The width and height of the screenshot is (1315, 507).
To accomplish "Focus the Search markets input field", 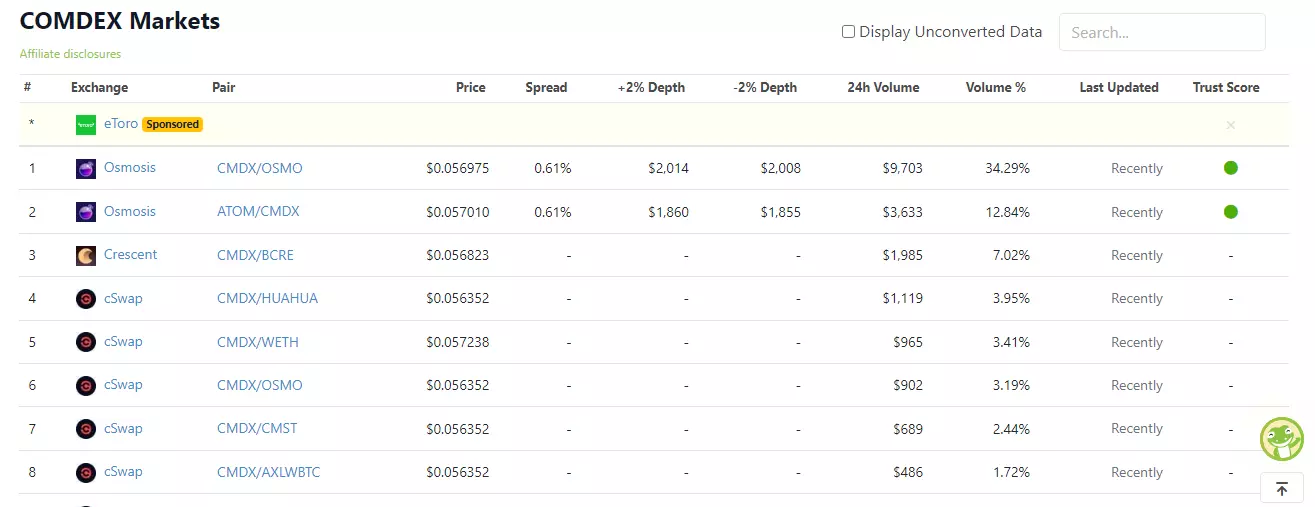I will 1162,32.
